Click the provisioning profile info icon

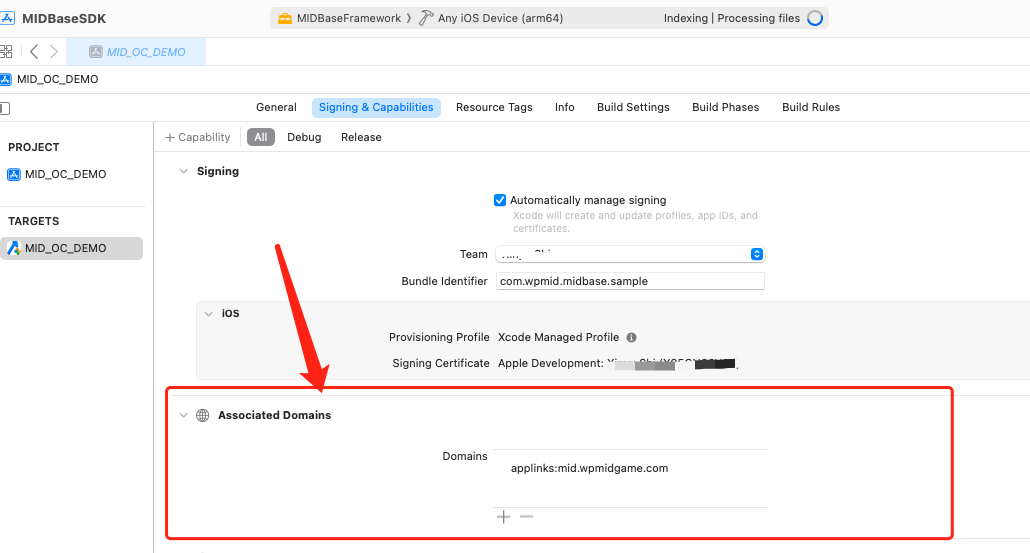coord(631,338)
